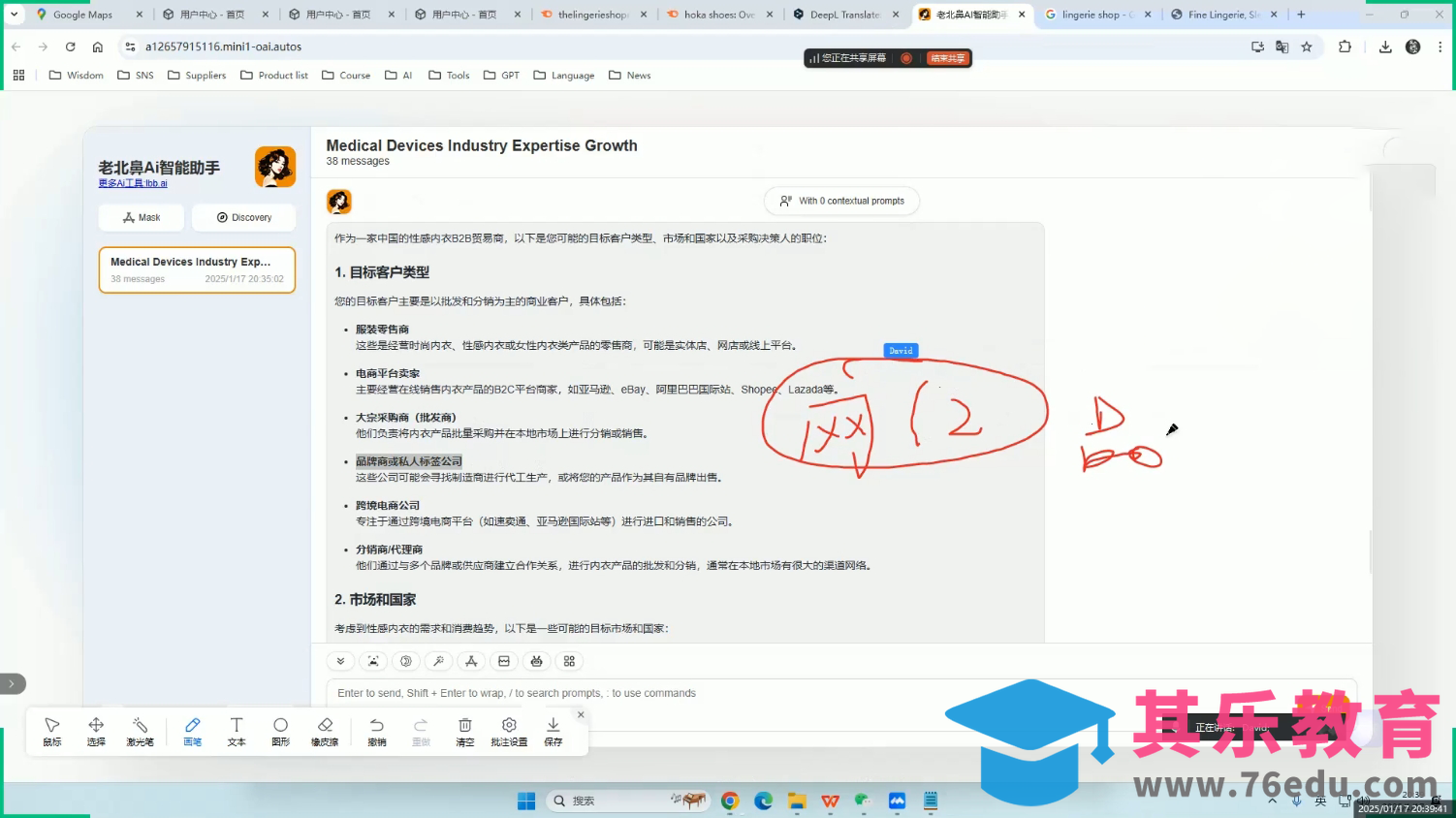Save annotations using the 保存 download icon
Viewport: 1456px width, 818px height.
[x=553, y=731]
